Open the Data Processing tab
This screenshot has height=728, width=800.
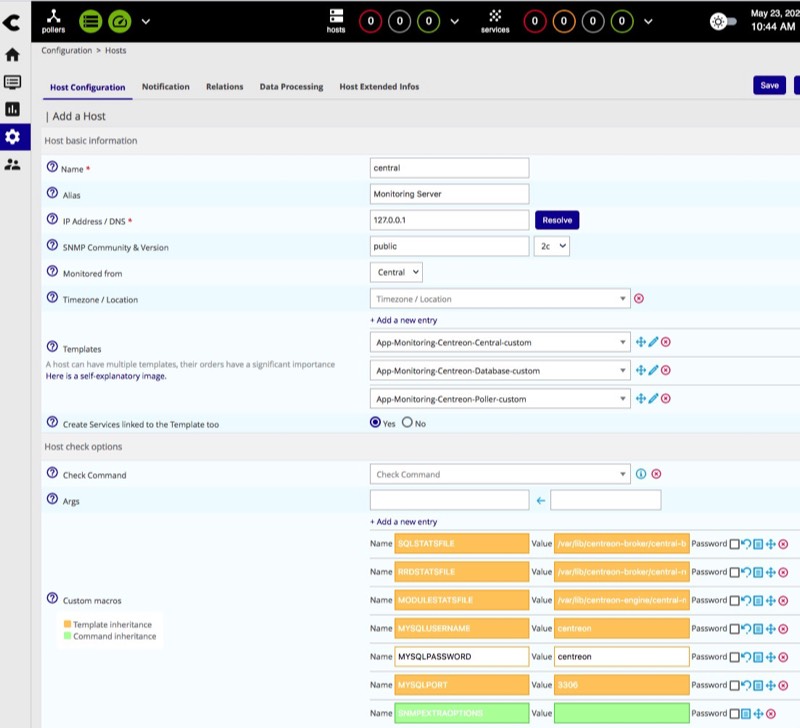pyautogui.click(x=291, y=87)
